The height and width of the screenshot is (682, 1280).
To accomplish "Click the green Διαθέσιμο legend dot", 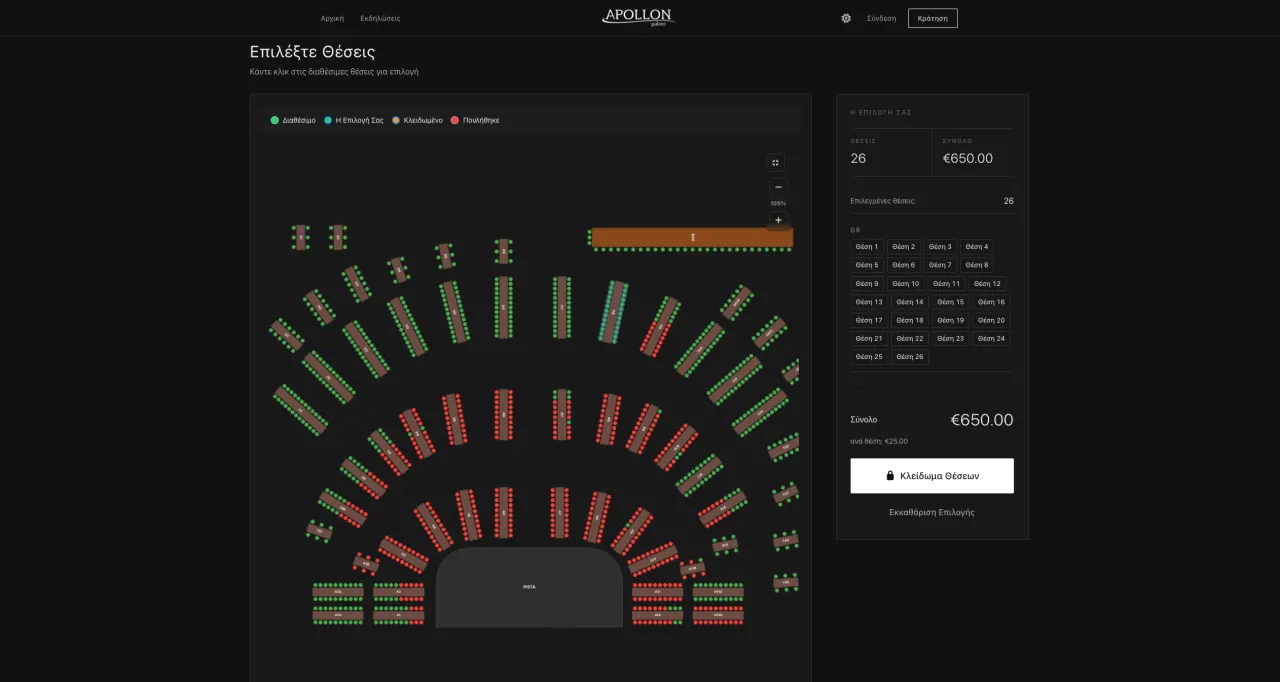I will 275,120.
